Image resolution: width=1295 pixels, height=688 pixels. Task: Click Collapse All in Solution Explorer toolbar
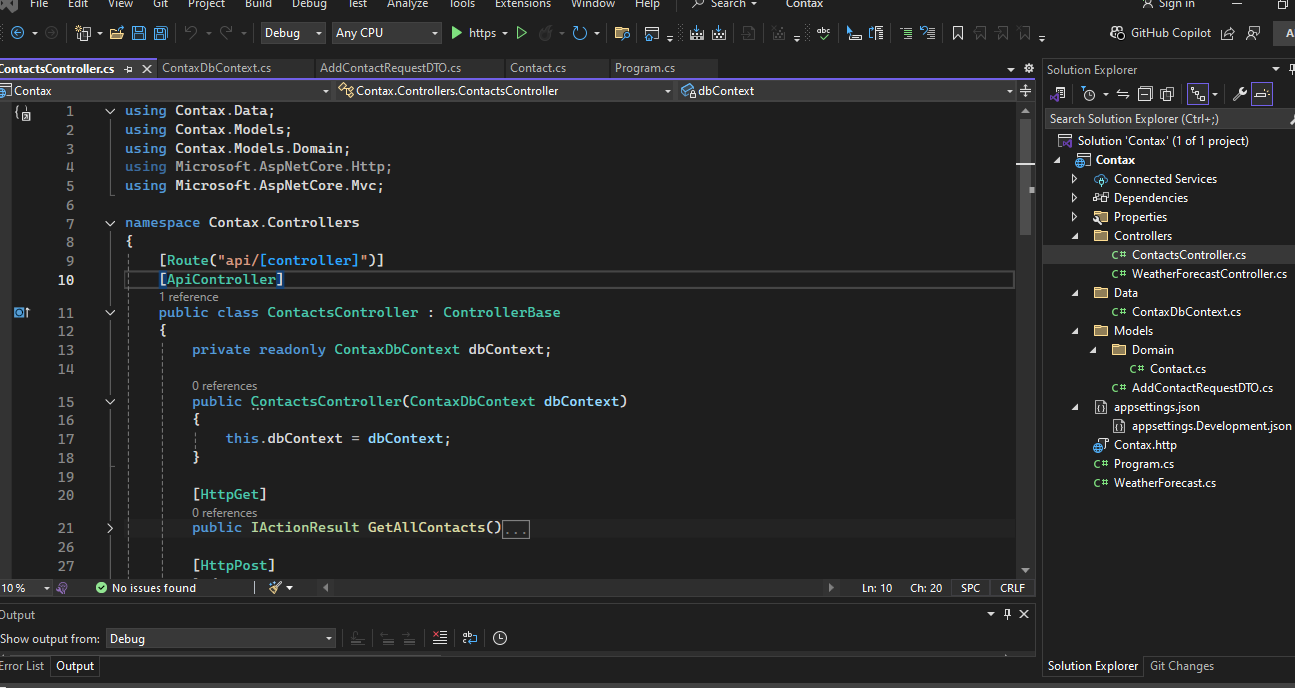tap(1145, 94)
